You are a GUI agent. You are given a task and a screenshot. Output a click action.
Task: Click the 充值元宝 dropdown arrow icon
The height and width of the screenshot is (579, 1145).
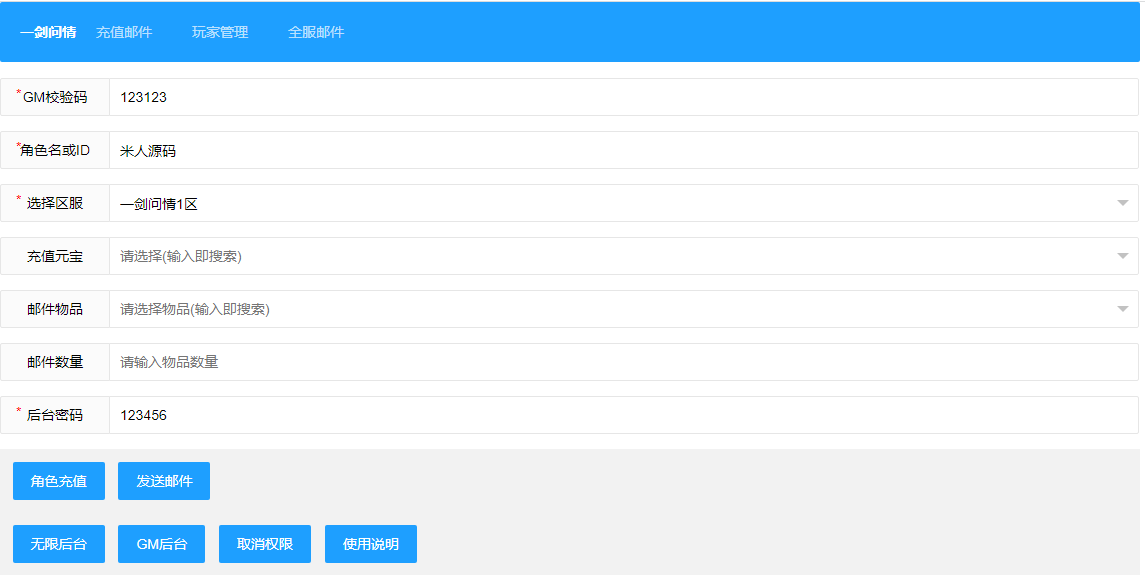[1122, 256]
